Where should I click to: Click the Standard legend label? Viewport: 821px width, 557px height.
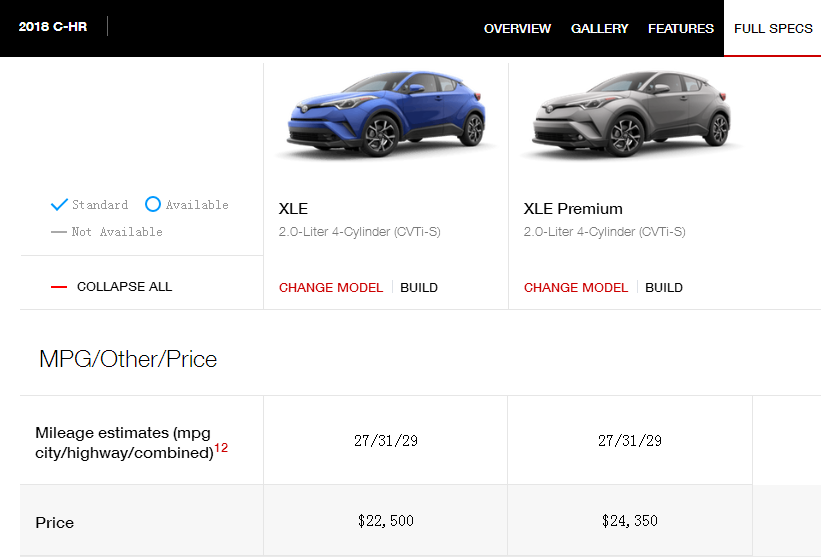click(100, 205)
